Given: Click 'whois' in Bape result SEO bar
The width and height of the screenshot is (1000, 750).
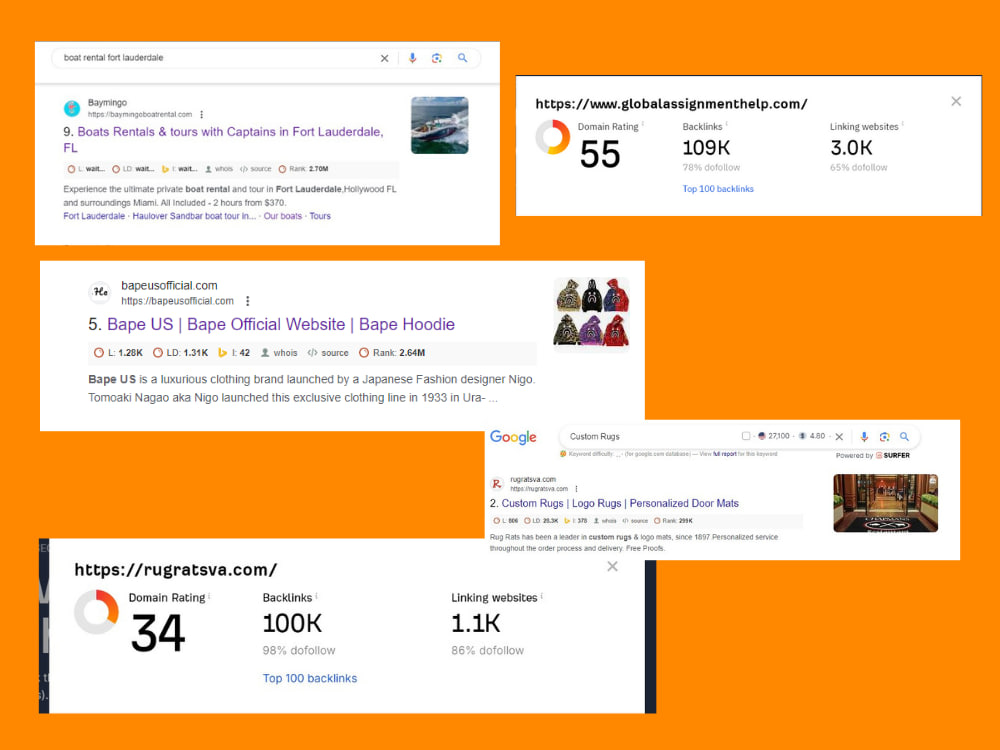Looking at the screenshot, I should (x=279, y=353).
